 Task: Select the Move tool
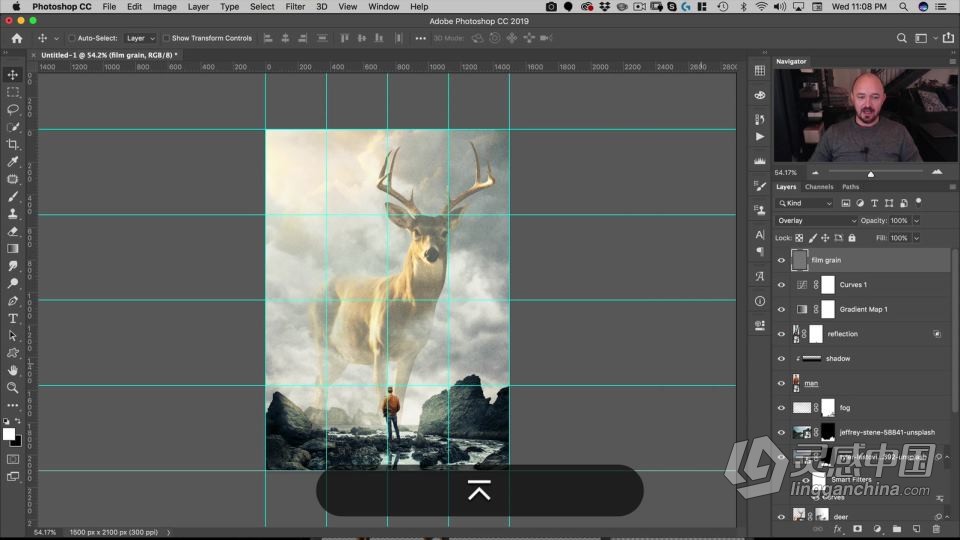(x=13, y=75)
